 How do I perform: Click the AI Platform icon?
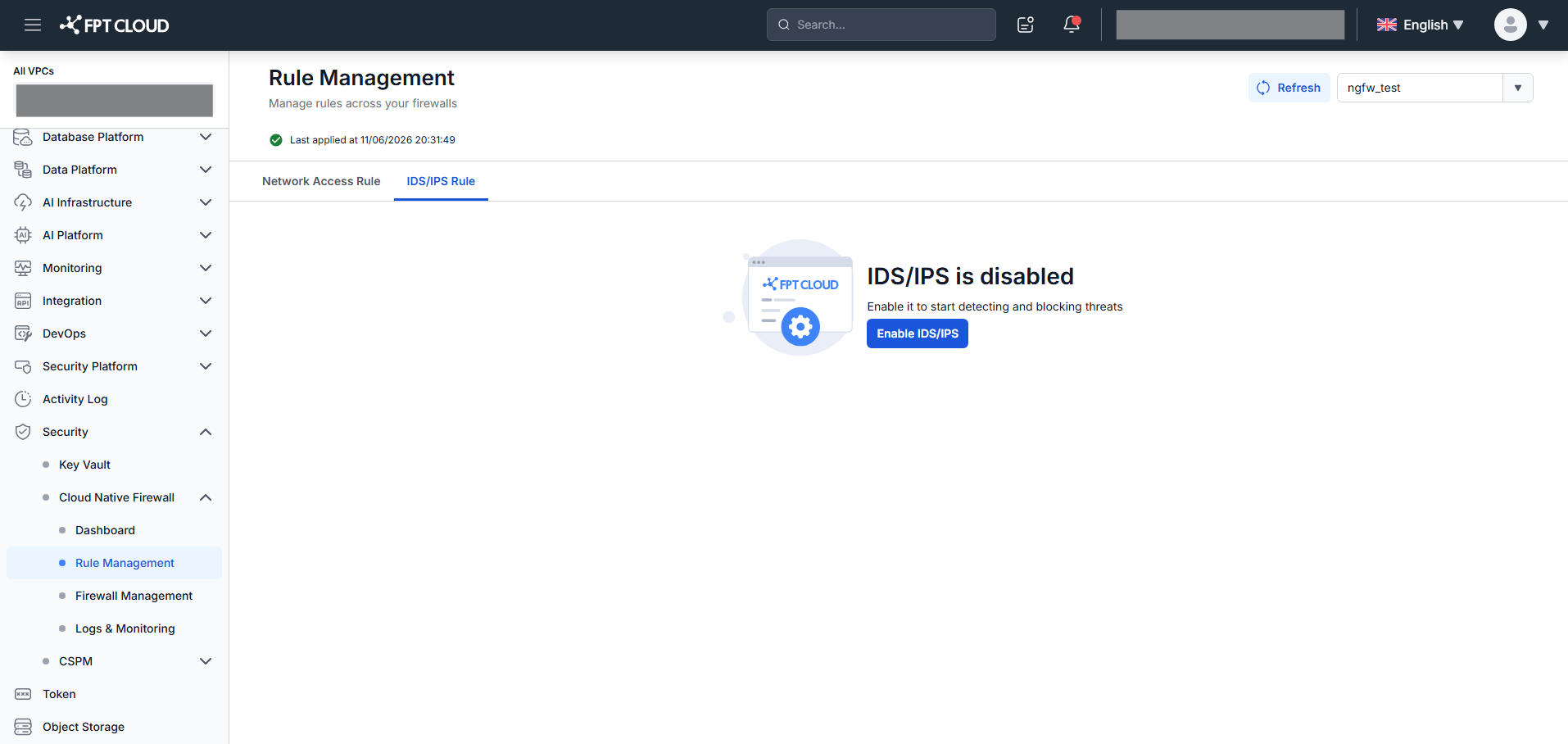pyautogui.click(x=23, y=235)
